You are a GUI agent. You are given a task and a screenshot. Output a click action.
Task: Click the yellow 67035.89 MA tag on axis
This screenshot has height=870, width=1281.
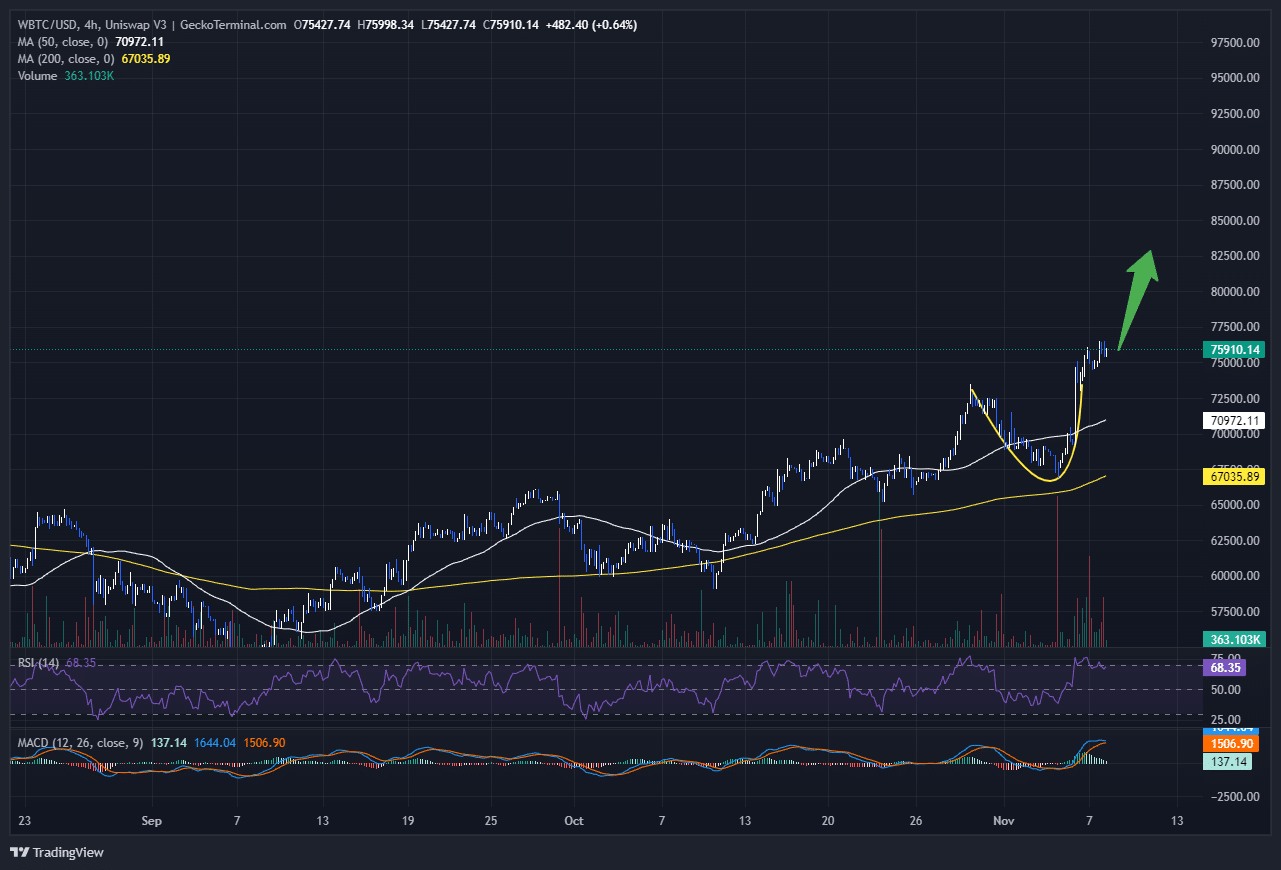pyautogui.click(x=1234, y=478)
